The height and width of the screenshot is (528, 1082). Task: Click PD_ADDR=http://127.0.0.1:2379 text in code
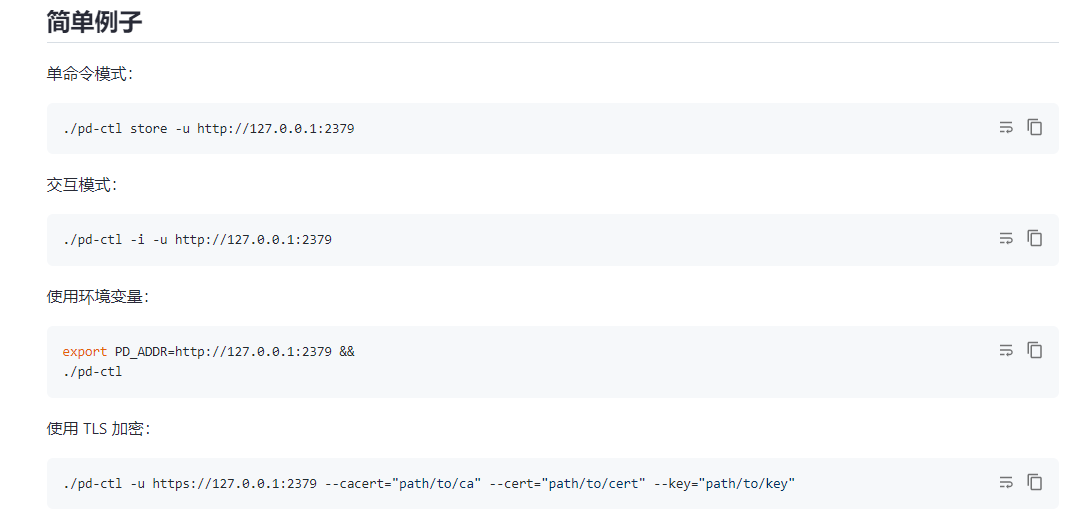pyautogui.click(x=224, y=351)
